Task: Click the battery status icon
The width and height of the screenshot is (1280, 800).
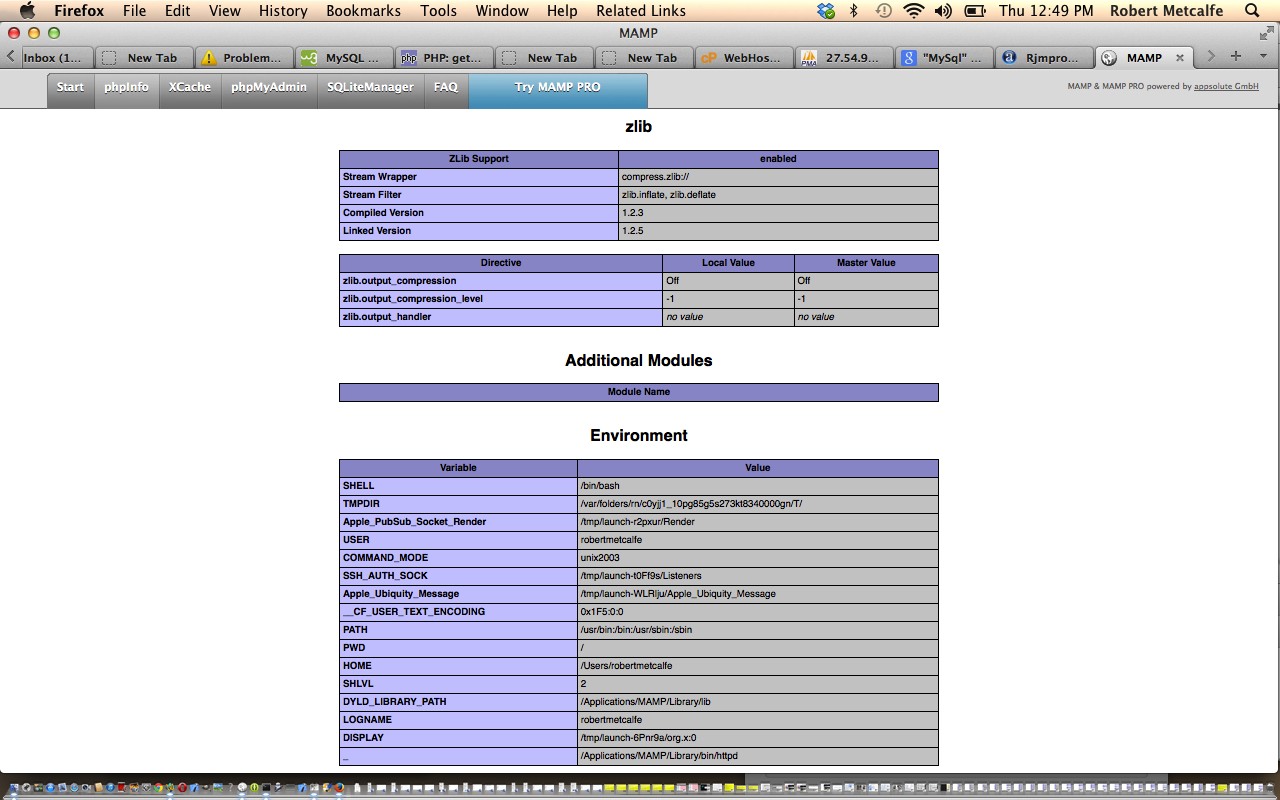Action: pyautogui.click(x=975, y=11)
